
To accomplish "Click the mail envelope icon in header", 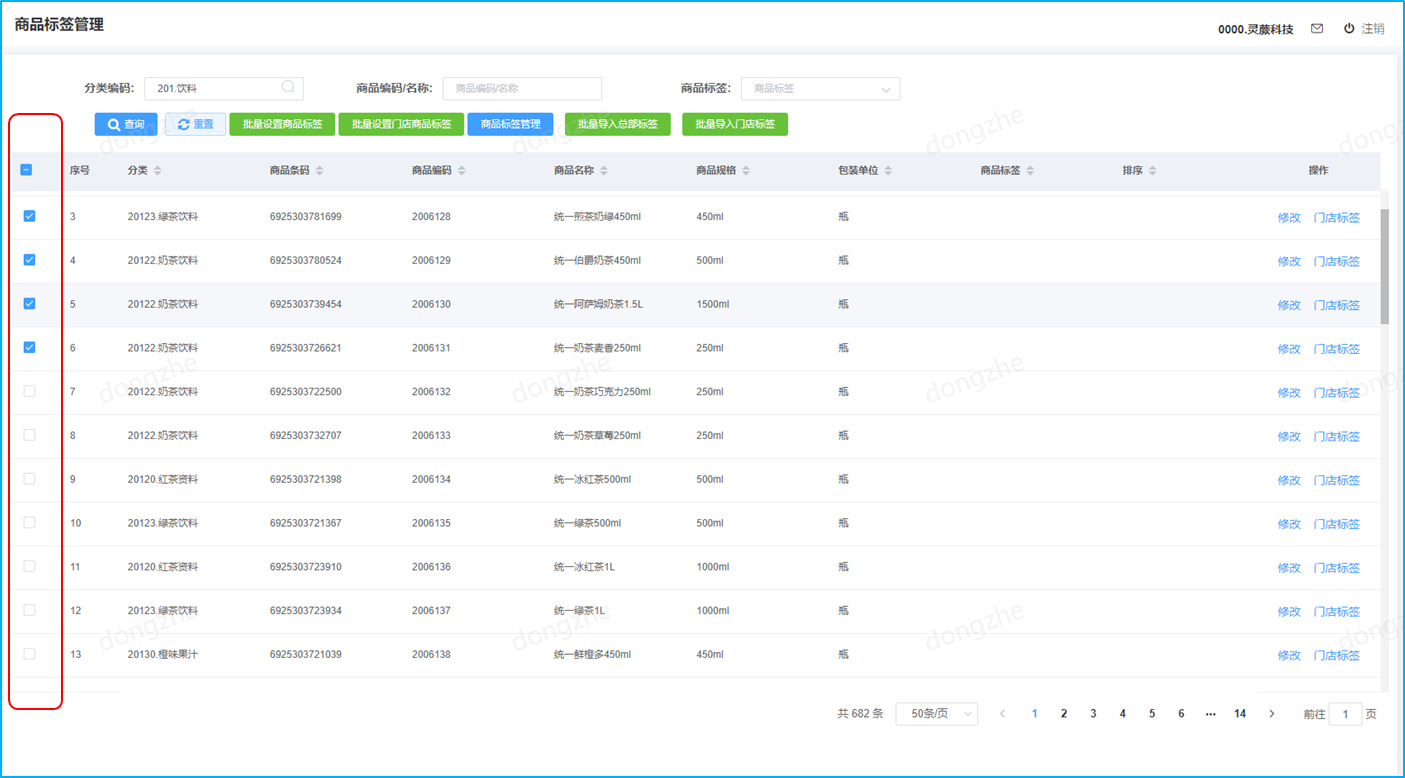I will [1317, 29].
